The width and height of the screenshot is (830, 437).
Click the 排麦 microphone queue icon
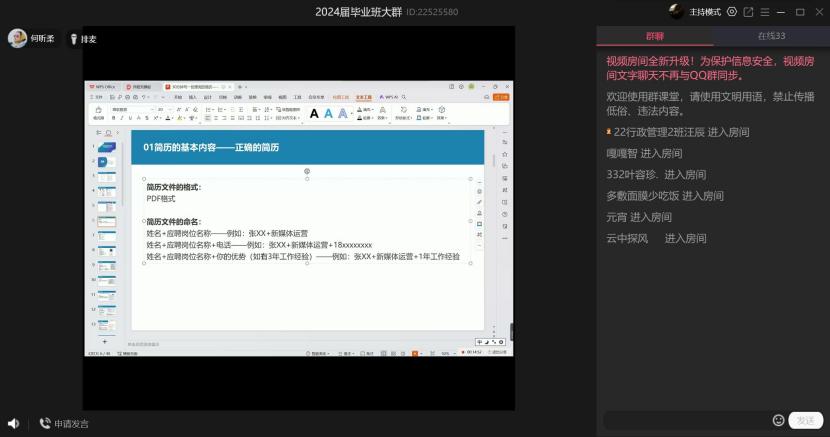(74, 39)
